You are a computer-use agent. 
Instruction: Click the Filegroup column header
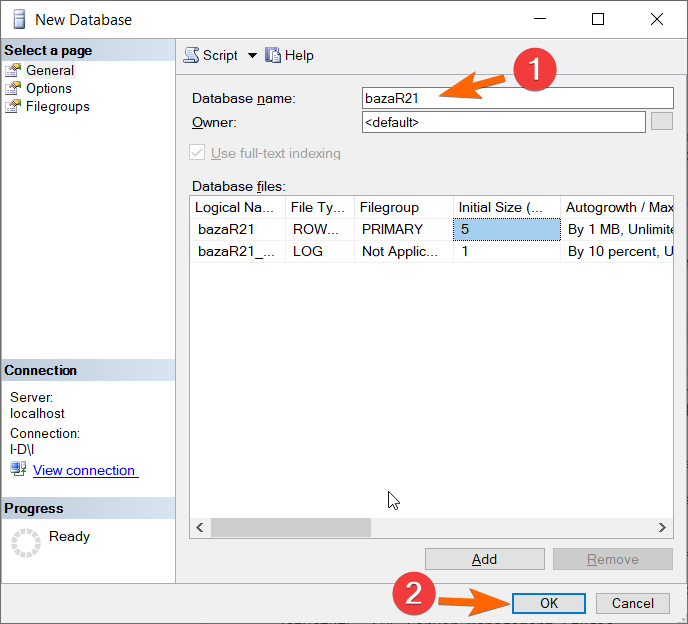click(x=404, y=207)
